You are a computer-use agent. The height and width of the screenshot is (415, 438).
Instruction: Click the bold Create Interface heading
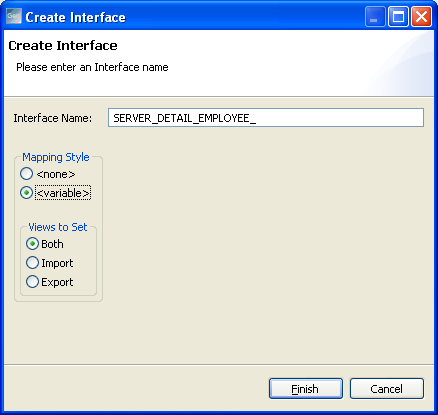tap(63, 46)
